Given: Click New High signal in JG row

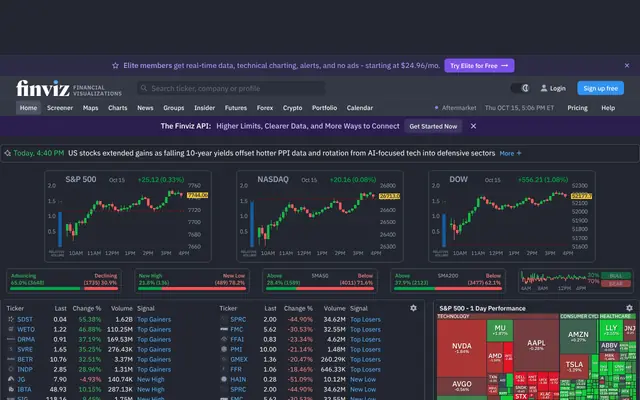Looking at the screenshot, I should click(x=151, y=379).
